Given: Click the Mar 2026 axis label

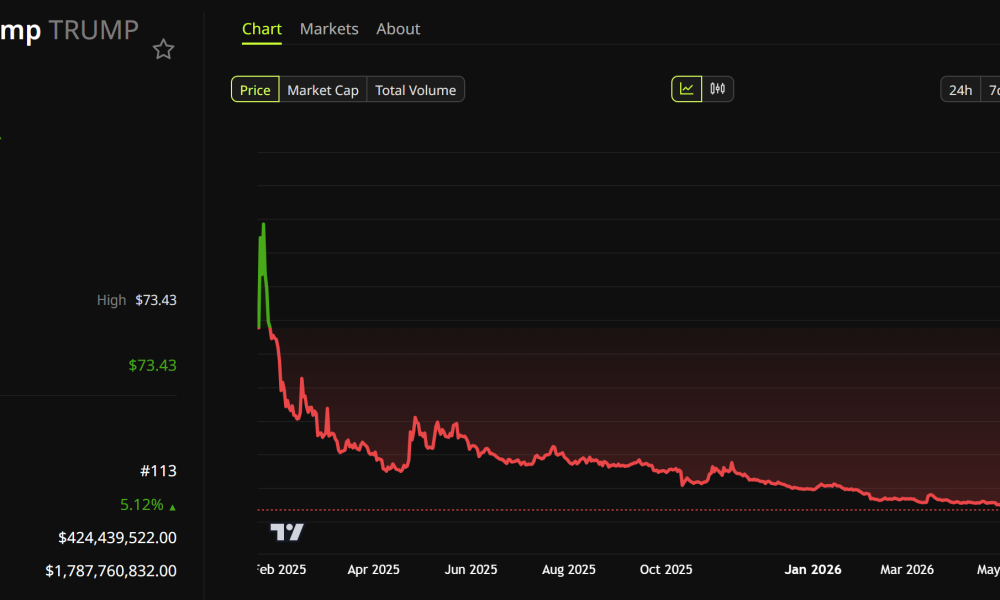Looking at the screenshot, I should tap(907, 569).
